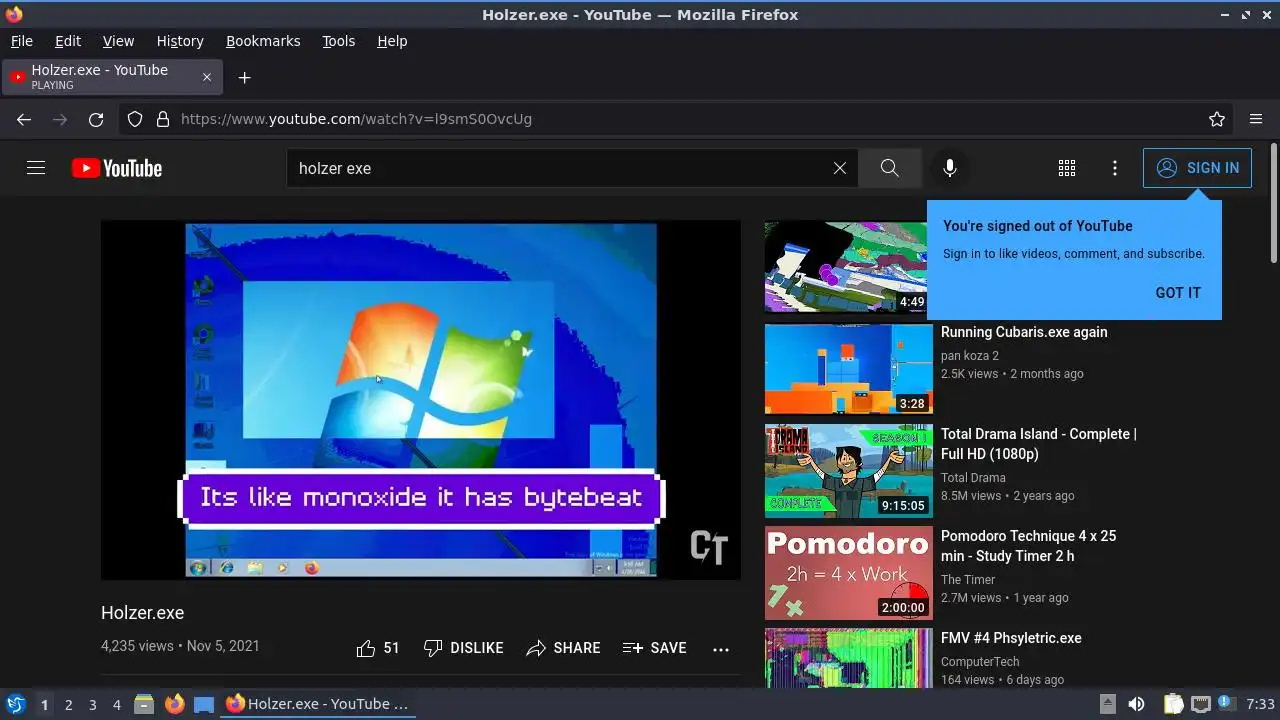Open Pomodoro Technique 4 x 25 title
Viewport: 1280px width, 720px height.
[1029, 546]
